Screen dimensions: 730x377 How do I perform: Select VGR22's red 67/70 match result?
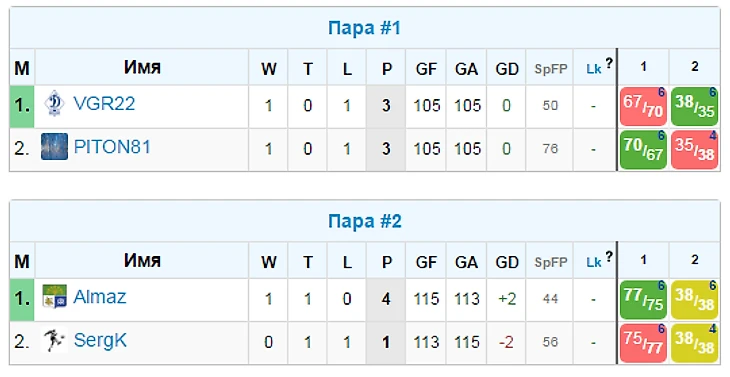tap(643, 106)
